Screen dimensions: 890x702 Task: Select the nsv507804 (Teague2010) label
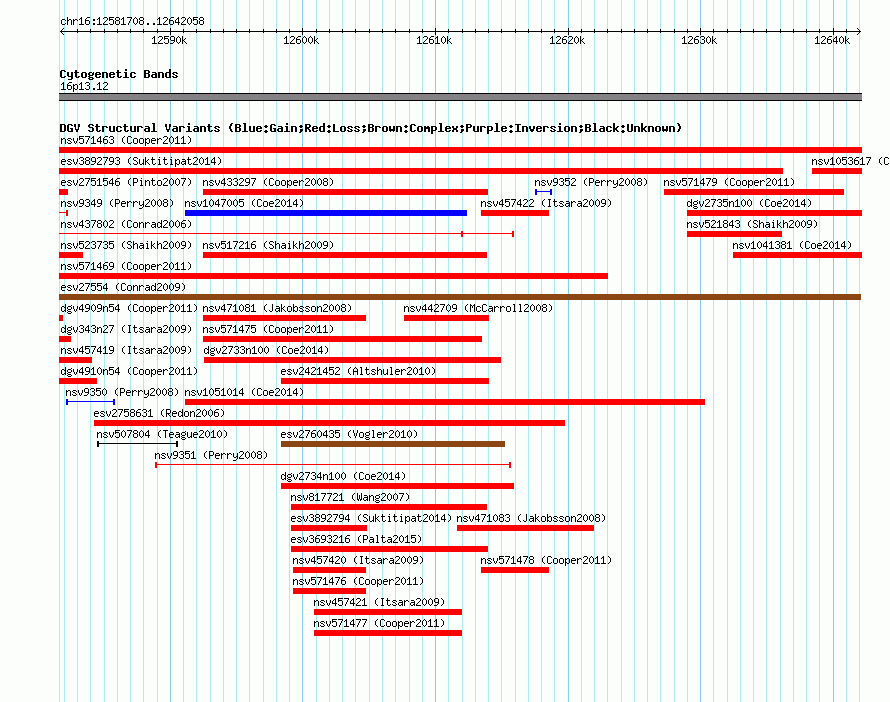pyautogui.click(x=162, y=434)
